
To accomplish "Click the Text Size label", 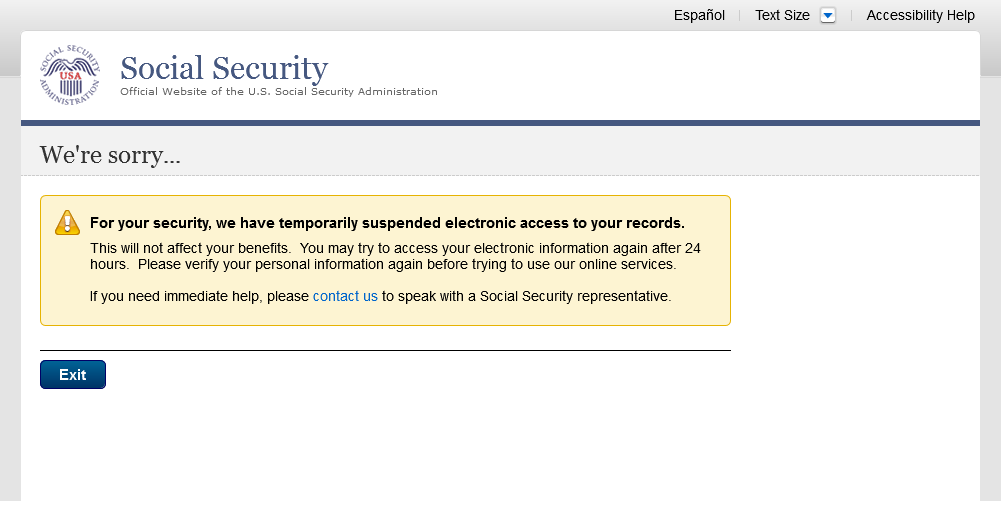I will click(x=782, y=15).
